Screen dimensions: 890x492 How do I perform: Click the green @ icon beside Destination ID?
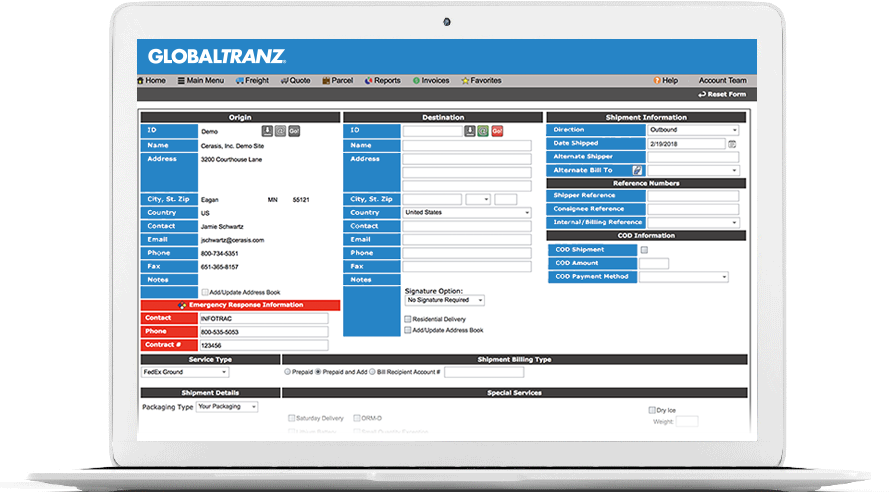tap(483, 131)
